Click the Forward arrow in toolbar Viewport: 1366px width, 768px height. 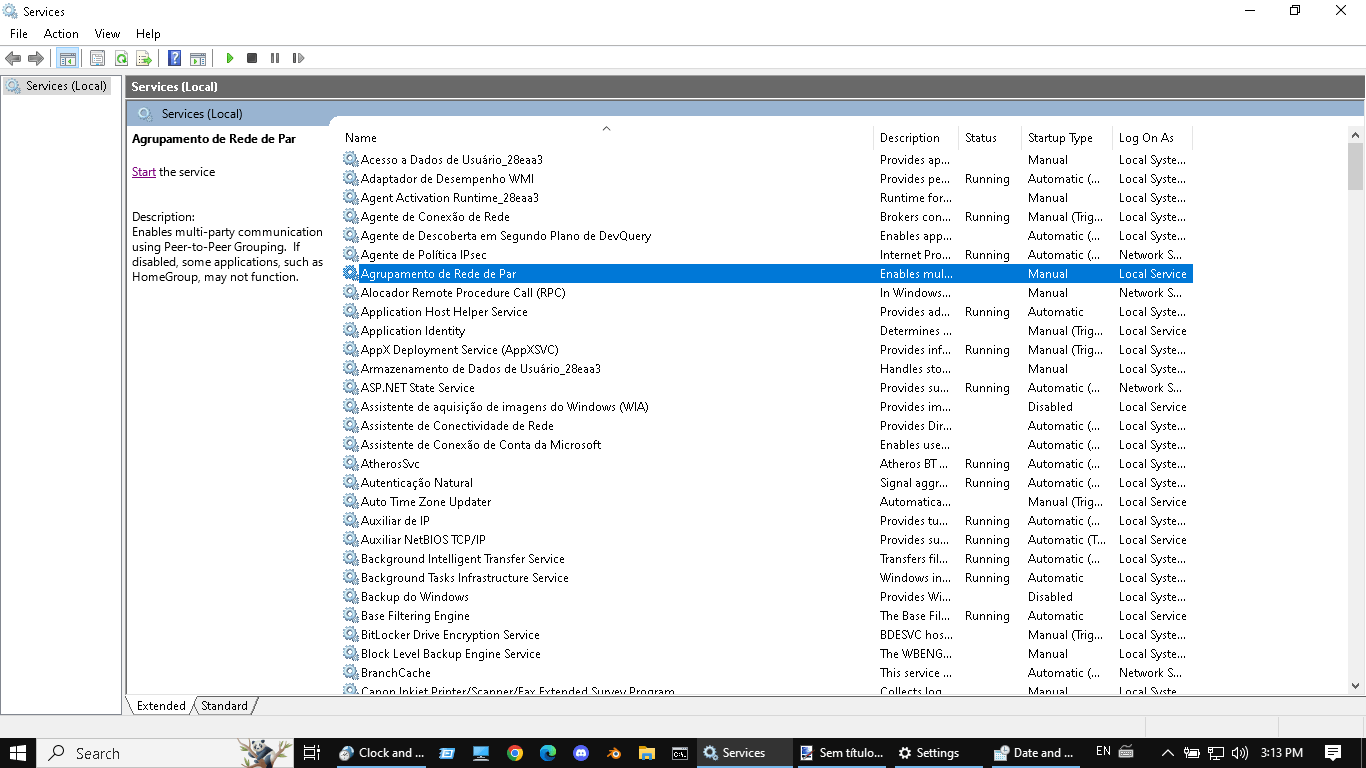[36, 58]
